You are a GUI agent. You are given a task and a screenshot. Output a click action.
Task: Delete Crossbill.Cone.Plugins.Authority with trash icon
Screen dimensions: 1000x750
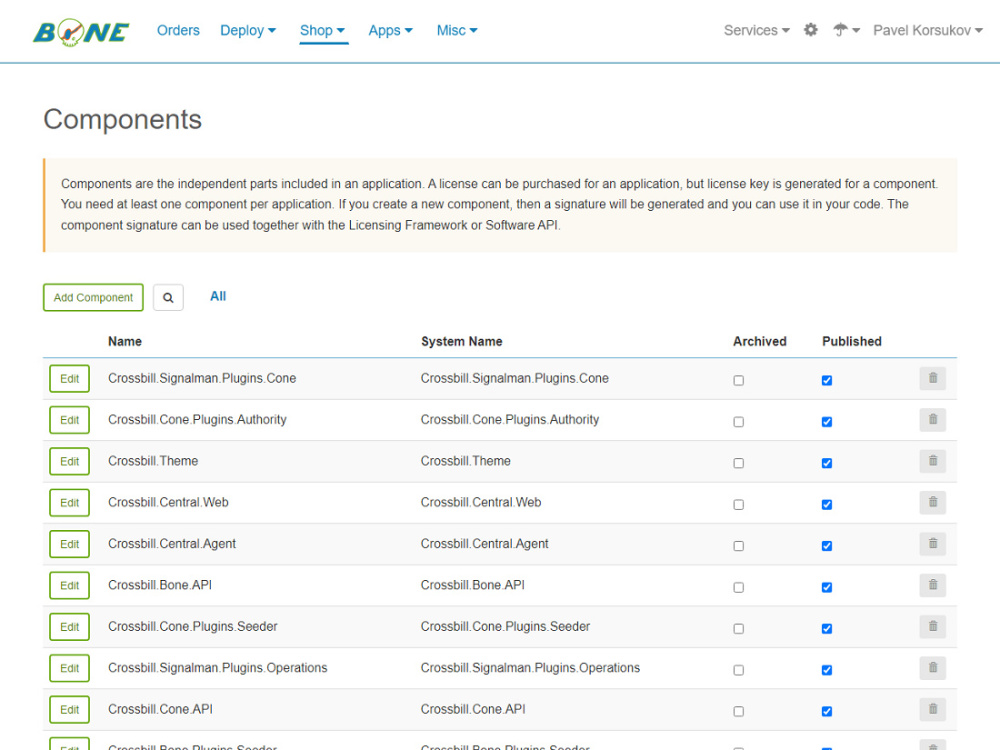(x=932, y=420)
